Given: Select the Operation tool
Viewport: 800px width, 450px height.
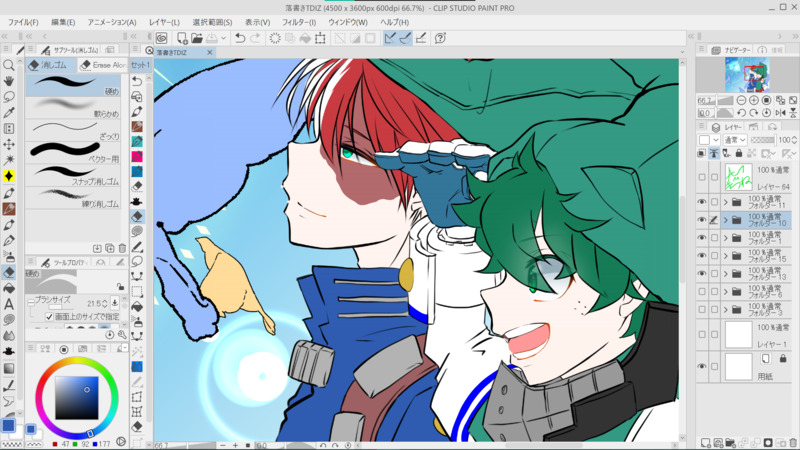Looking at the screenshot, I should 9,129.
